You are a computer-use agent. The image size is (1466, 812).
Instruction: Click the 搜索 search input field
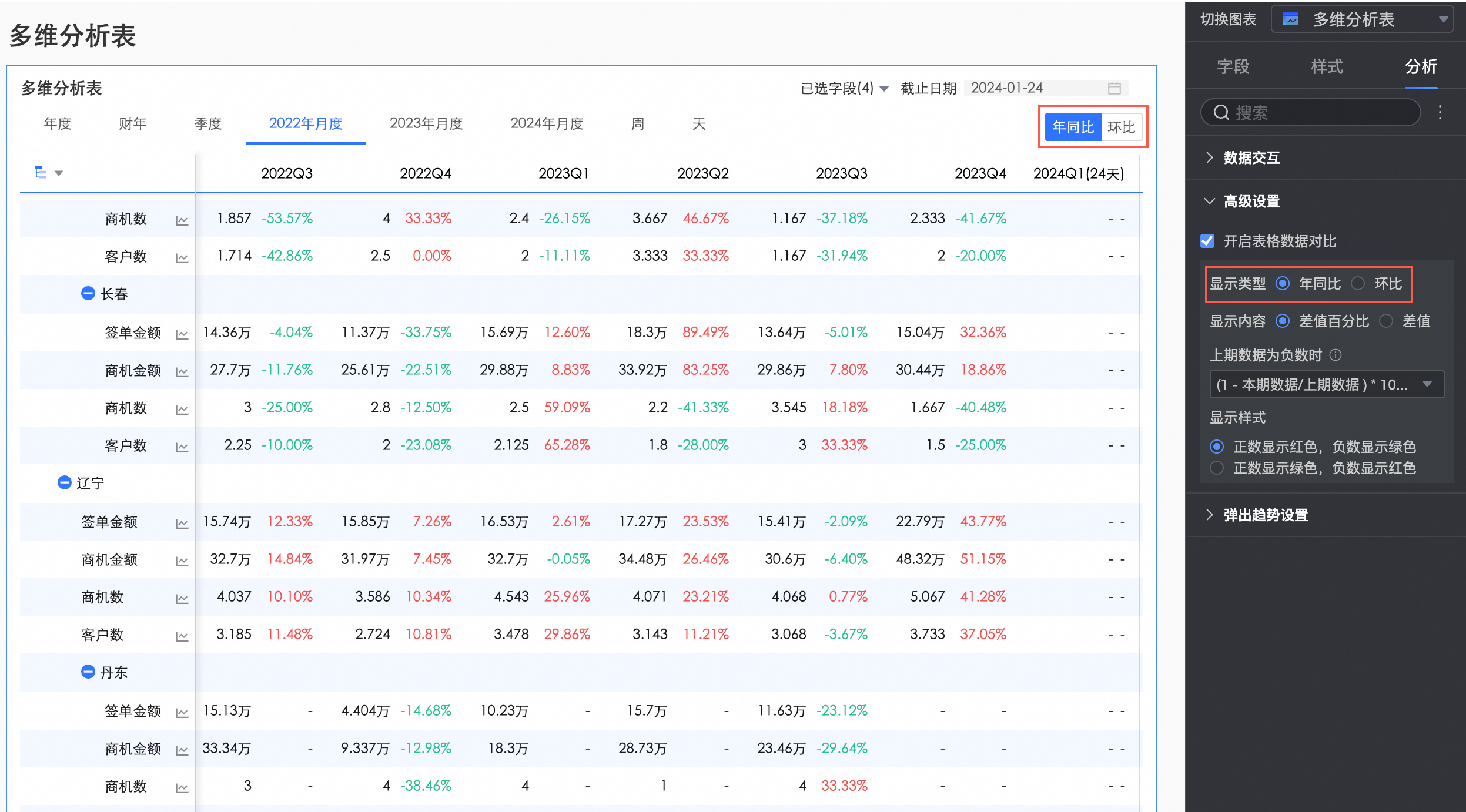click(1311, 112)
